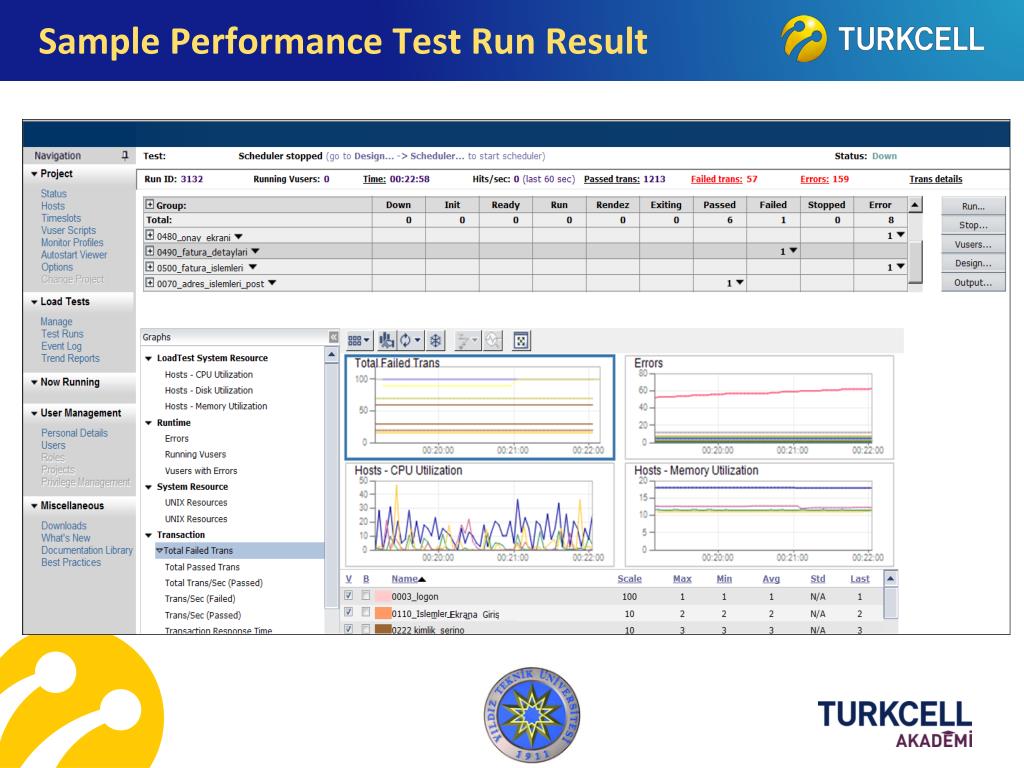Screen dimensions: 1024x768
Task: Expand the 0480_onay_ekrani group row
Action: [x=150, y=236]
